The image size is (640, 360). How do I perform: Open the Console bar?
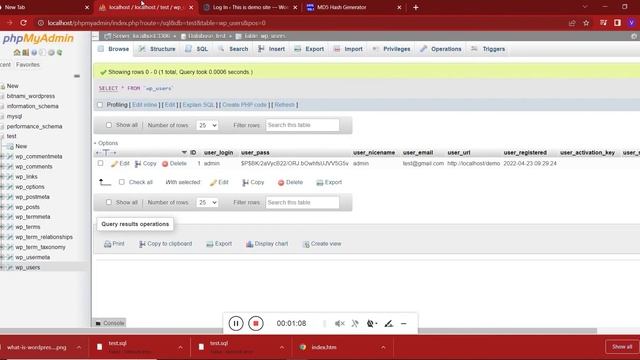click(109, 323)
